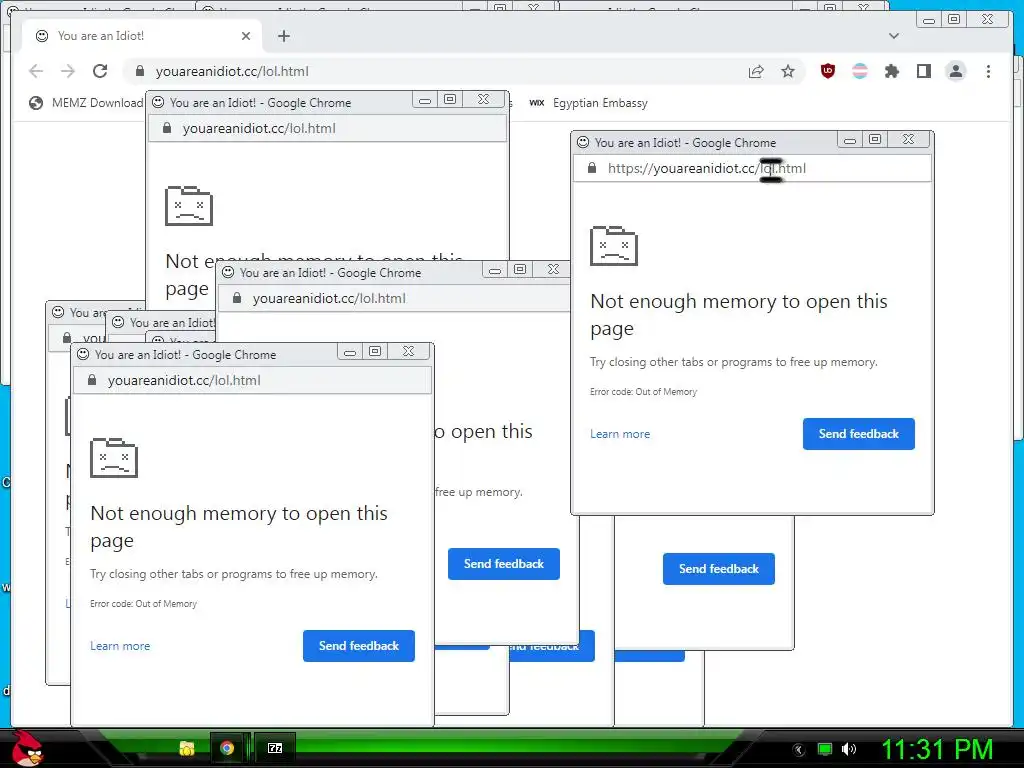Click lock icon in popup with https:// URL
Viewport: 1024px width, 768px height.
[x=592, y=168]
